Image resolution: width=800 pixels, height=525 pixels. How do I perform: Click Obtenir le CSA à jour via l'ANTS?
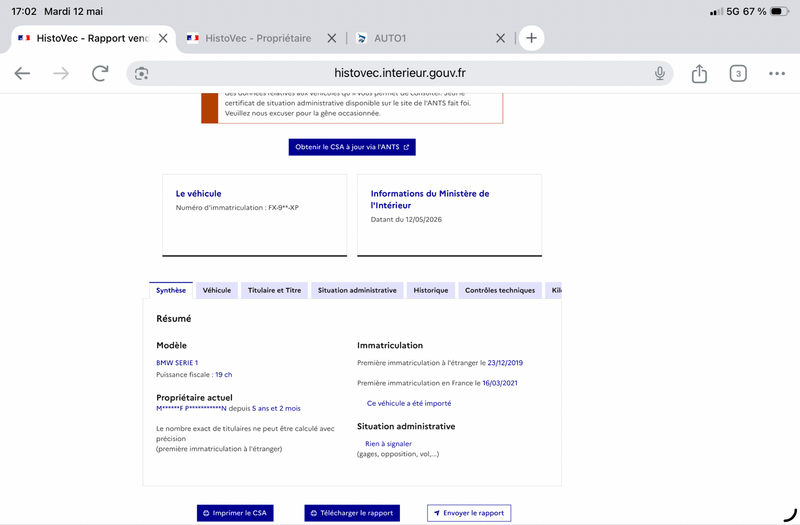[352, 147]
